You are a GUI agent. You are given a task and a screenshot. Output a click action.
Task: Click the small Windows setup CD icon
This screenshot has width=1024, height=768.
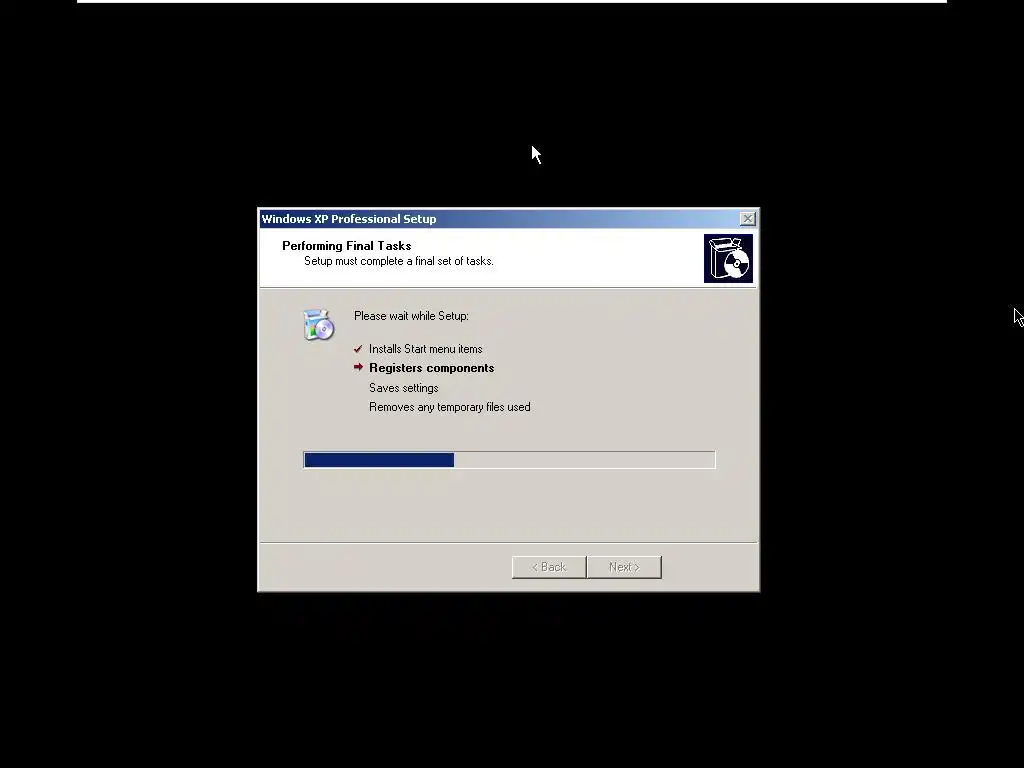319,325
